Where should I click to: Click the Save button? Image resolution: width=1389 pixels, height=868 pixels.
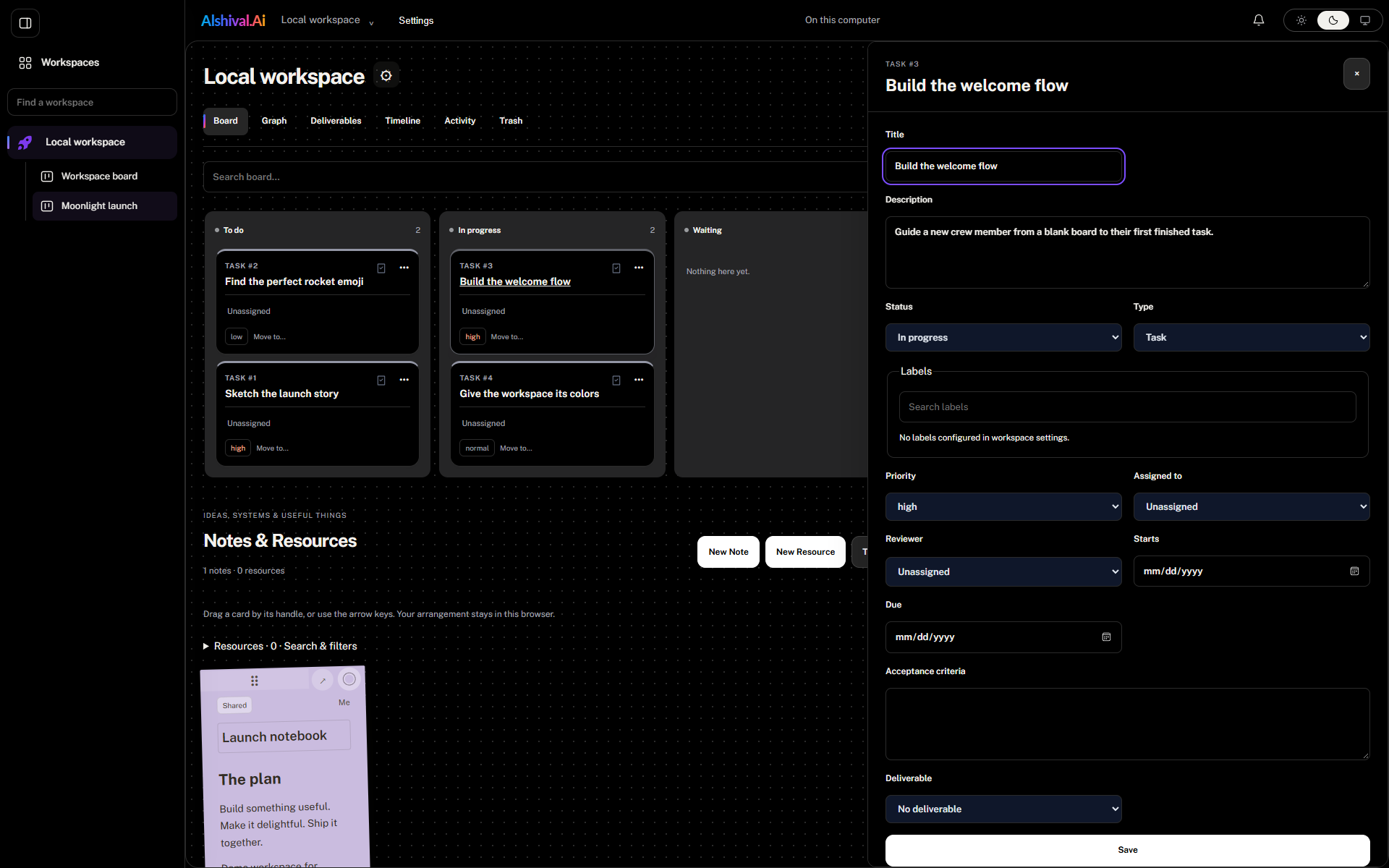pos(1127,850)
